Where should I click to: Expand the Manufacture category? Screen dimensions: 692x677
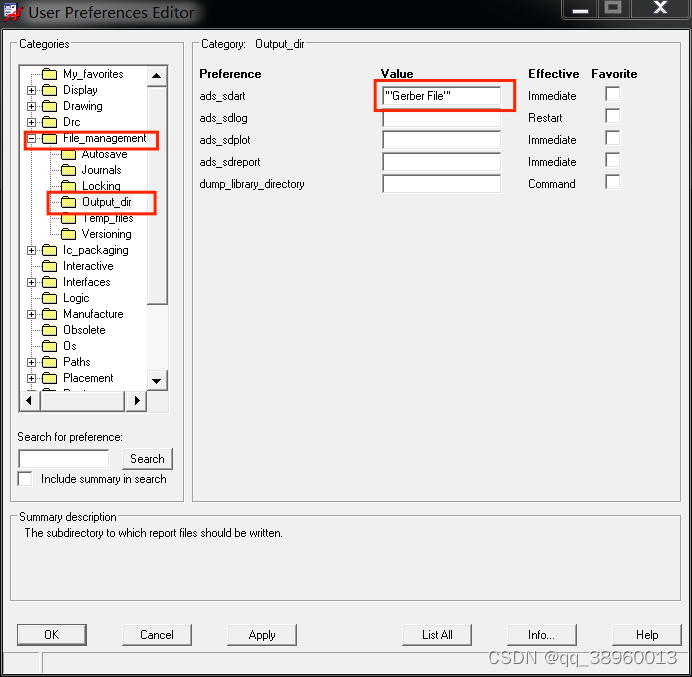31,314
